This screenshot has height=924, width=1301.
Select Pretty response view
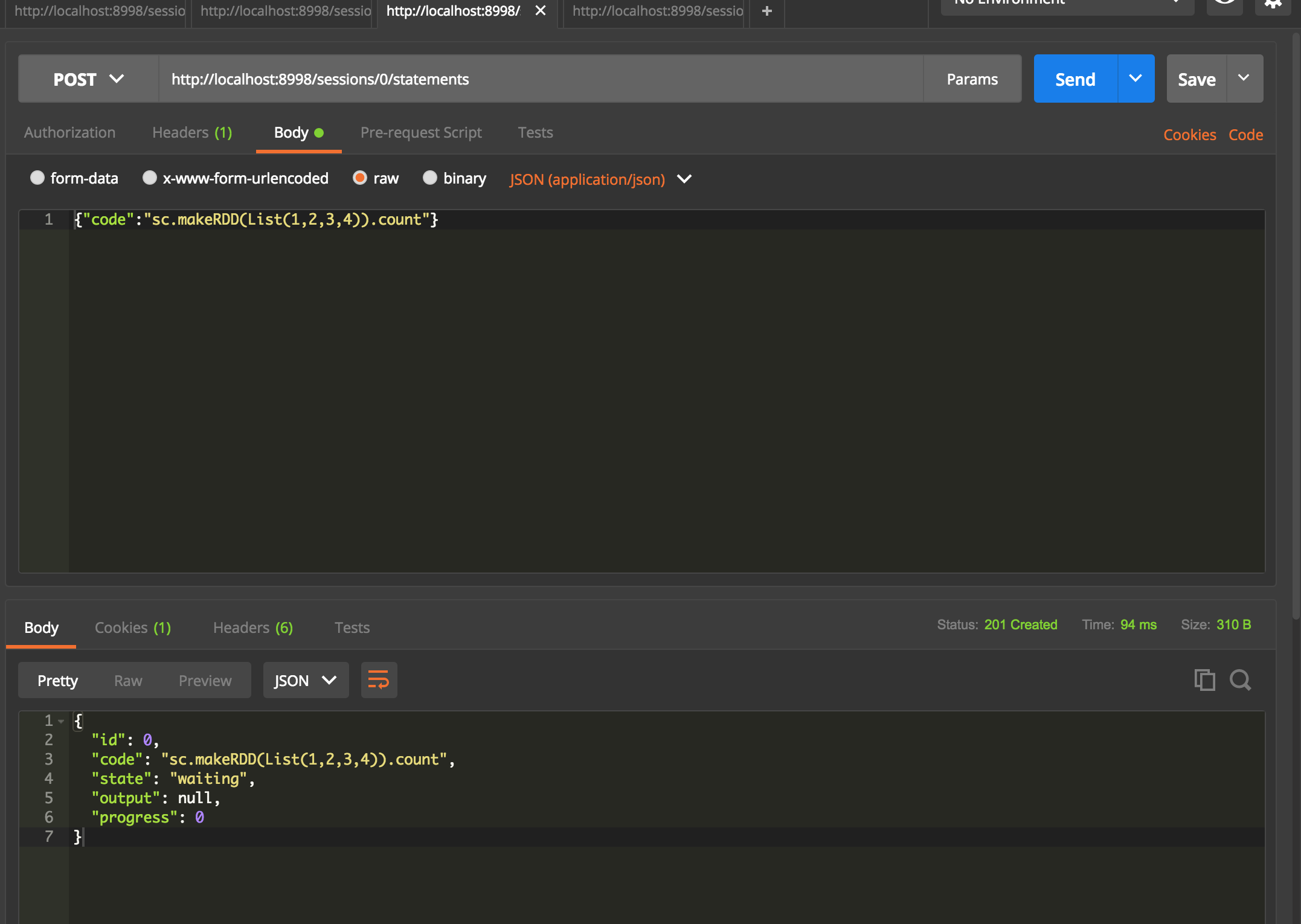click(57, 681)
